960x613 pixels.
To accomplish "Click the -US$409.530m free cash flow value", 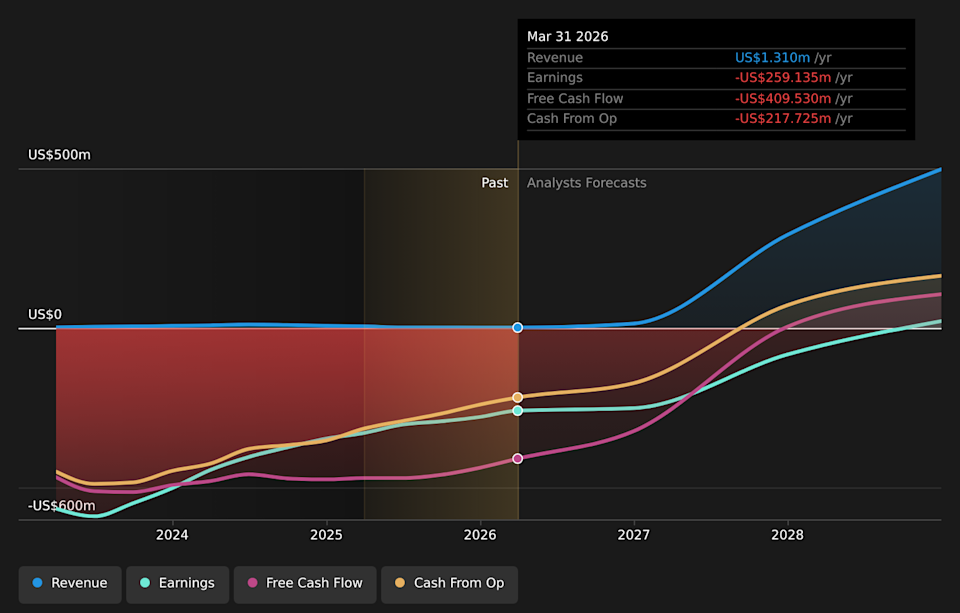I will click(x=782, y=99).
